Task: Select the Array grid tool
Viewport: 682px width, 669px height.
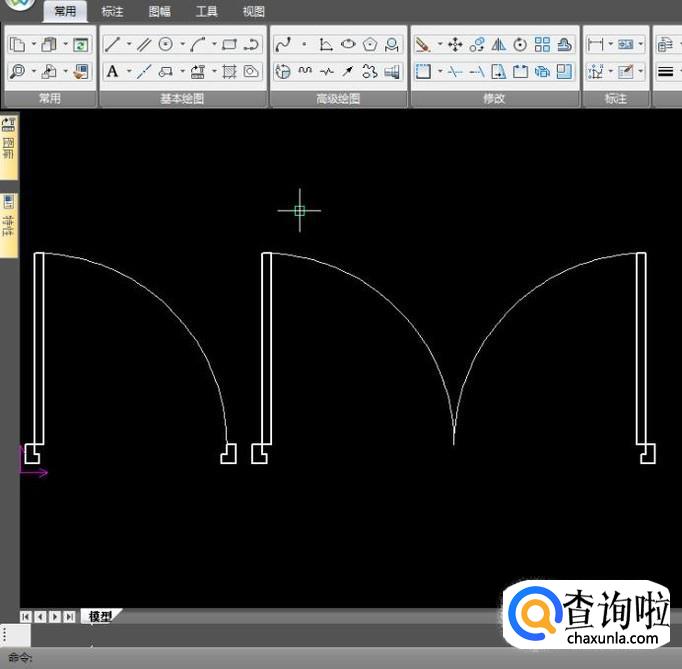Action: click(x=542, y=45)
